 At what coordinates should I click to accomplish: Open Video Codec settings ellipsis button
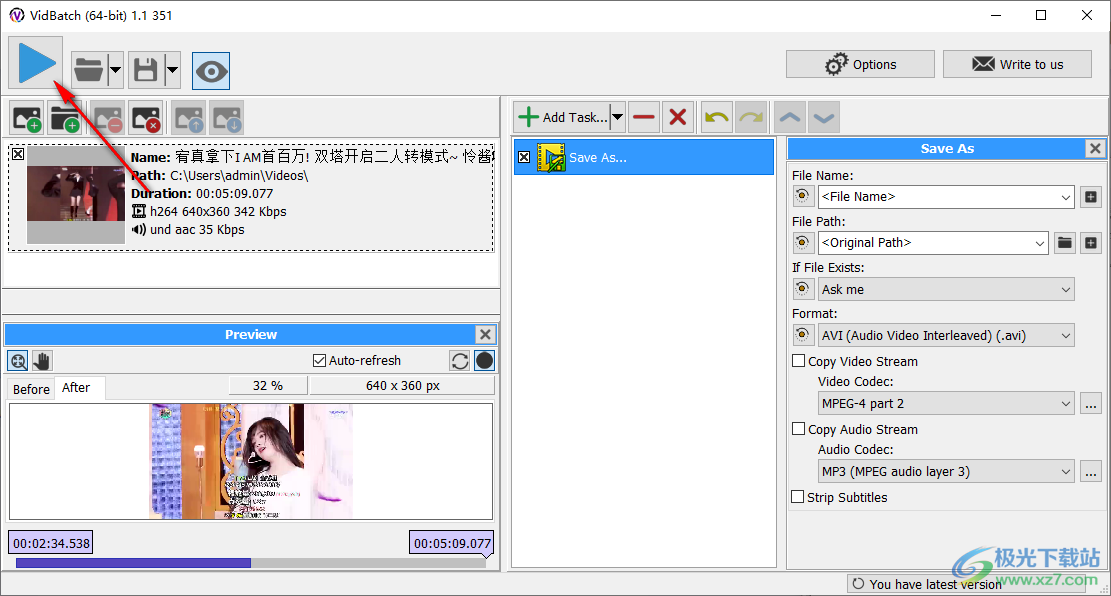click(x=1091, y=404)
